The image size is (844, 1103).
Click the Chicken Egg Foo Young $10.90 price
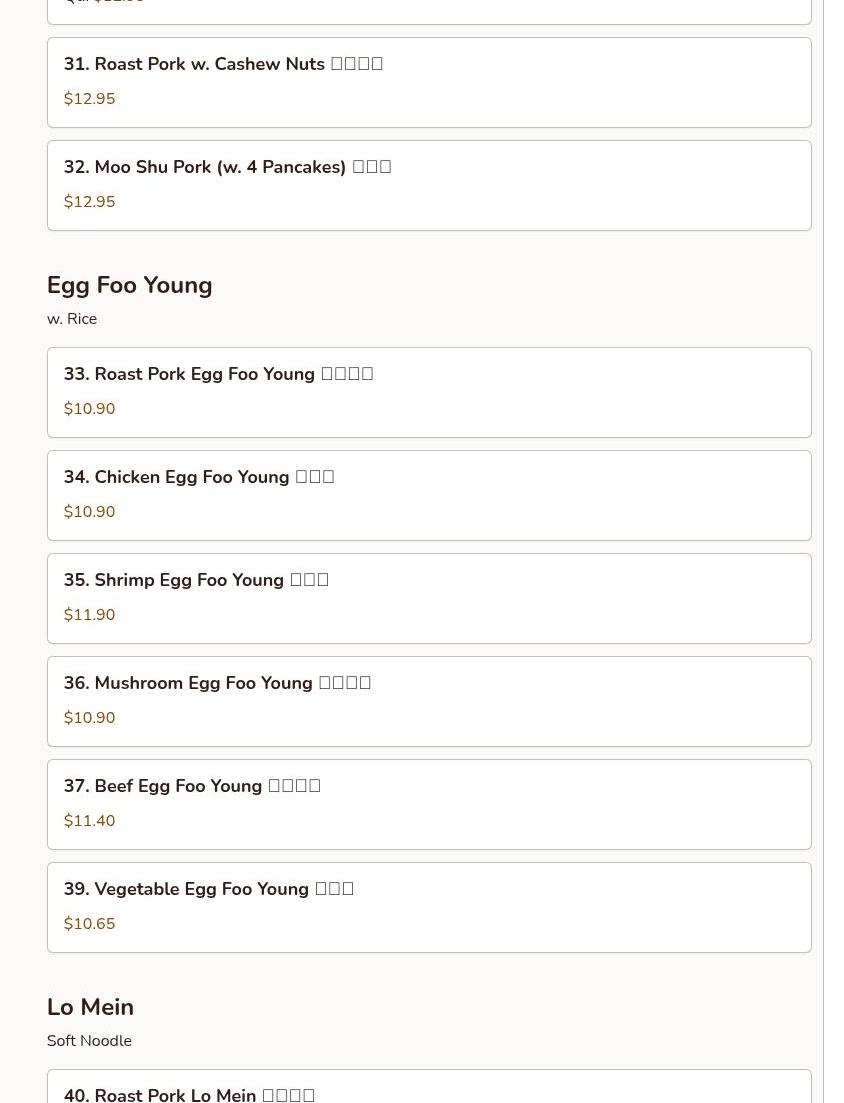90,512
